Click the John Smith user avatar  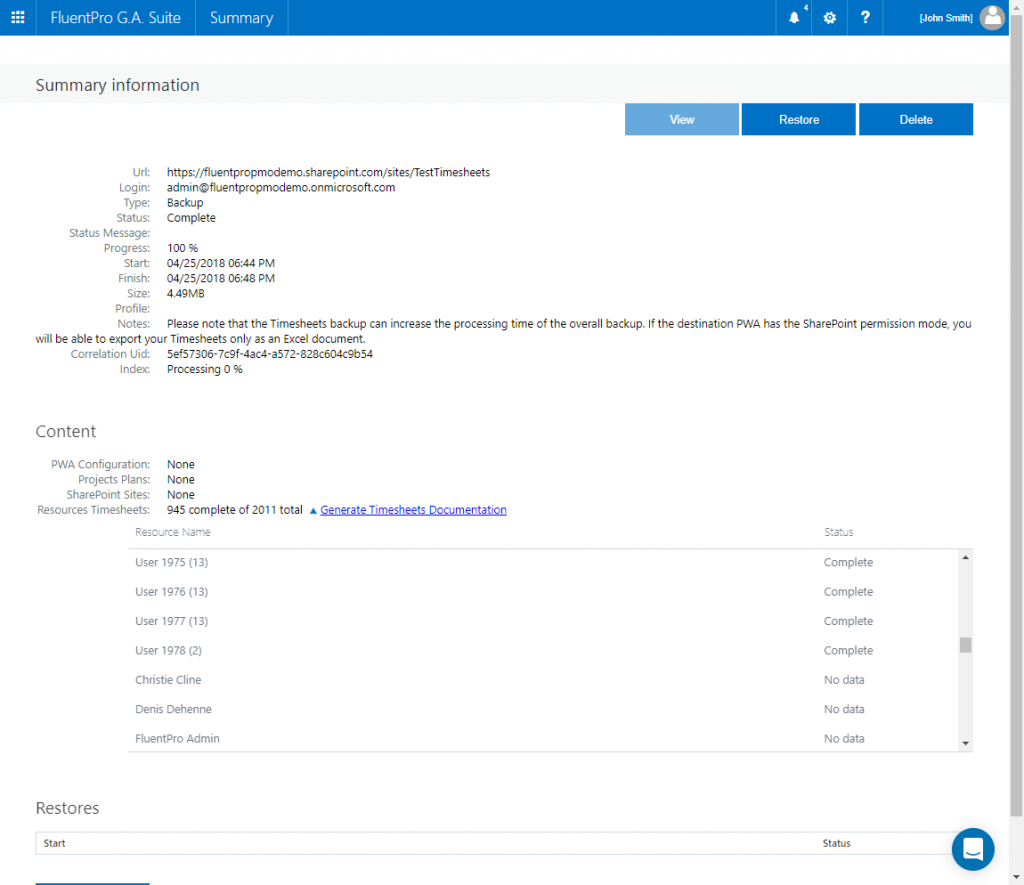click(992, 18)
